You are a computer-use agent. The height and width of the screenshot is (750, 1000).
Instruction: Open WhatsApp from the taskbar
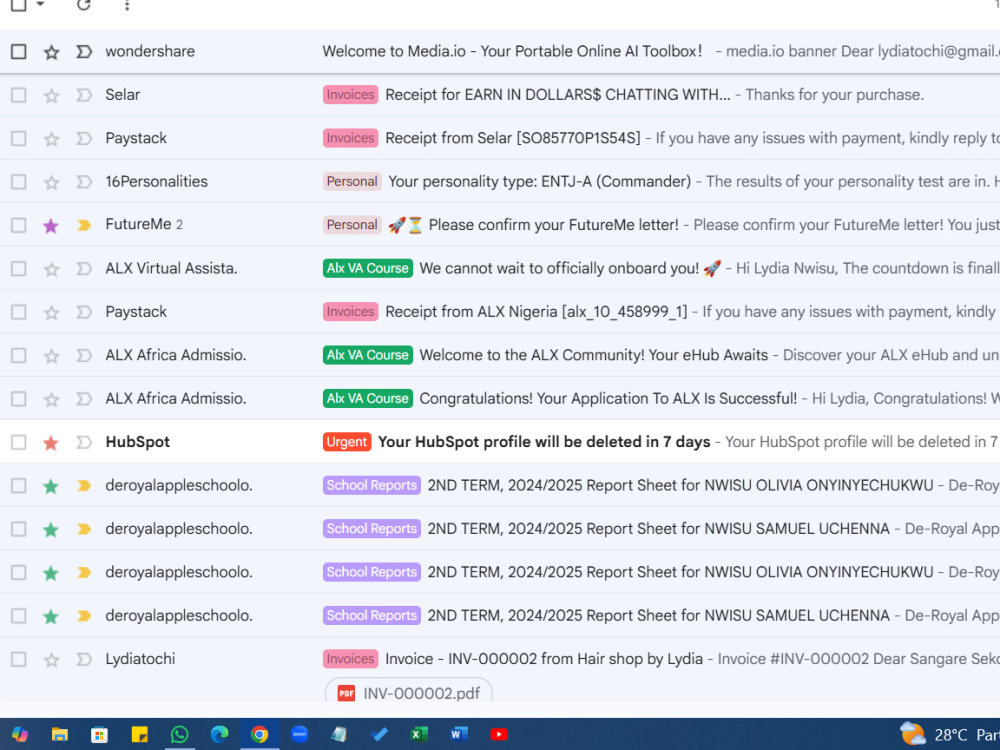click(179, 735)
